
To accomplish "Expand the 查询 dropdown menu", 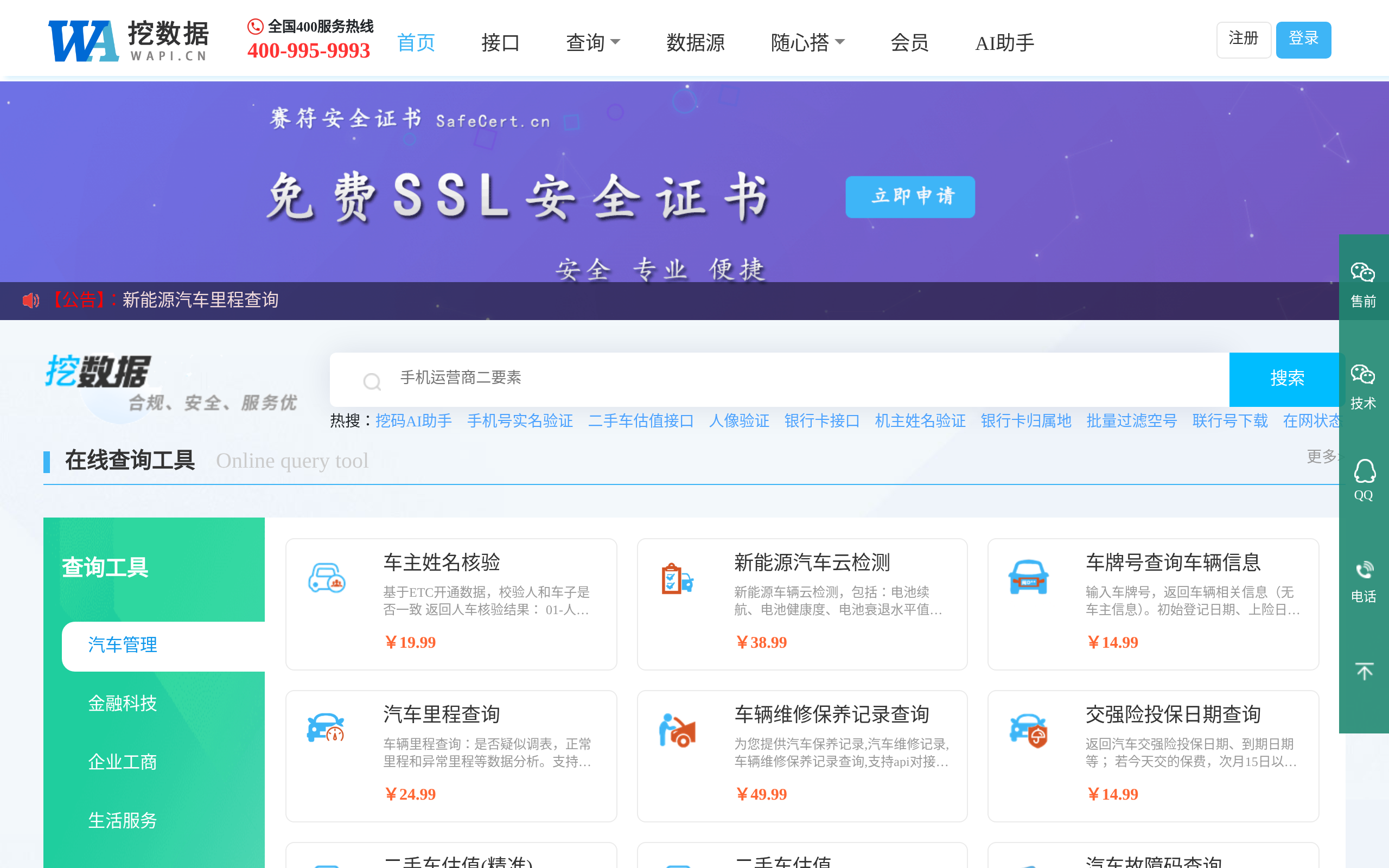I will pyautogui.click(x=593, y=42).
